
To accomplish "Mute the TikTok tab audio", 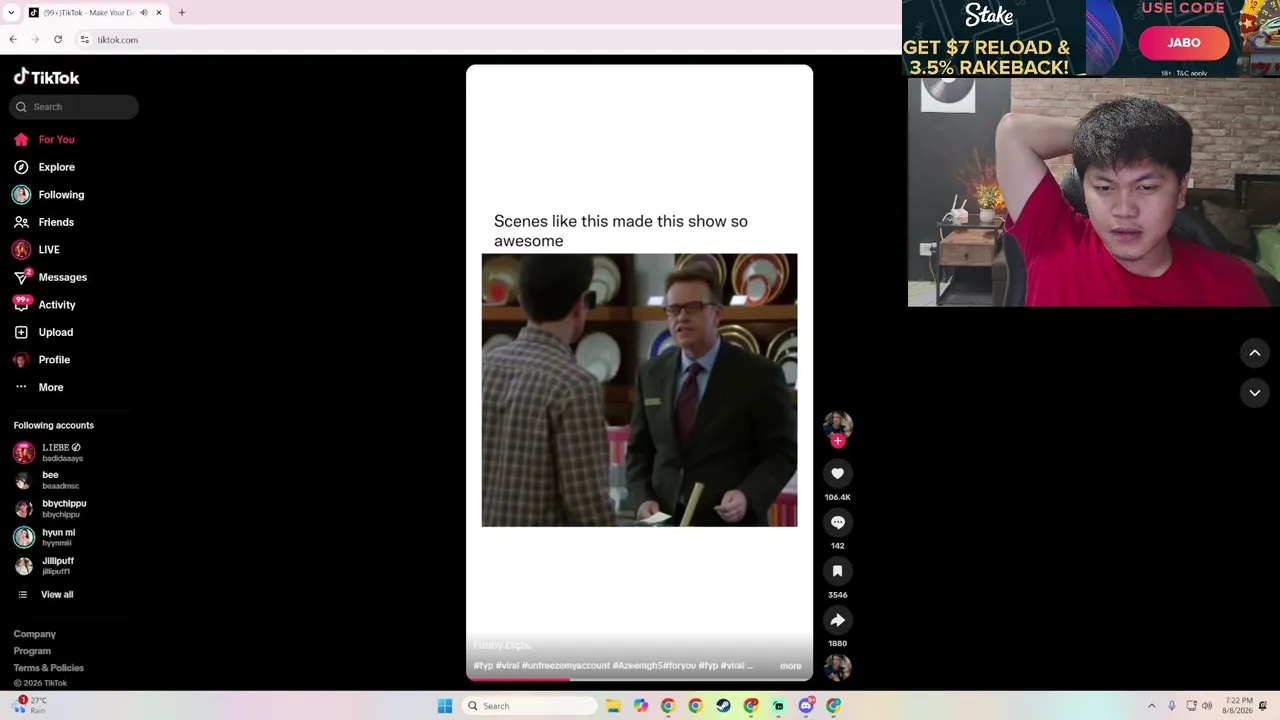I will [x=144, y=13].
